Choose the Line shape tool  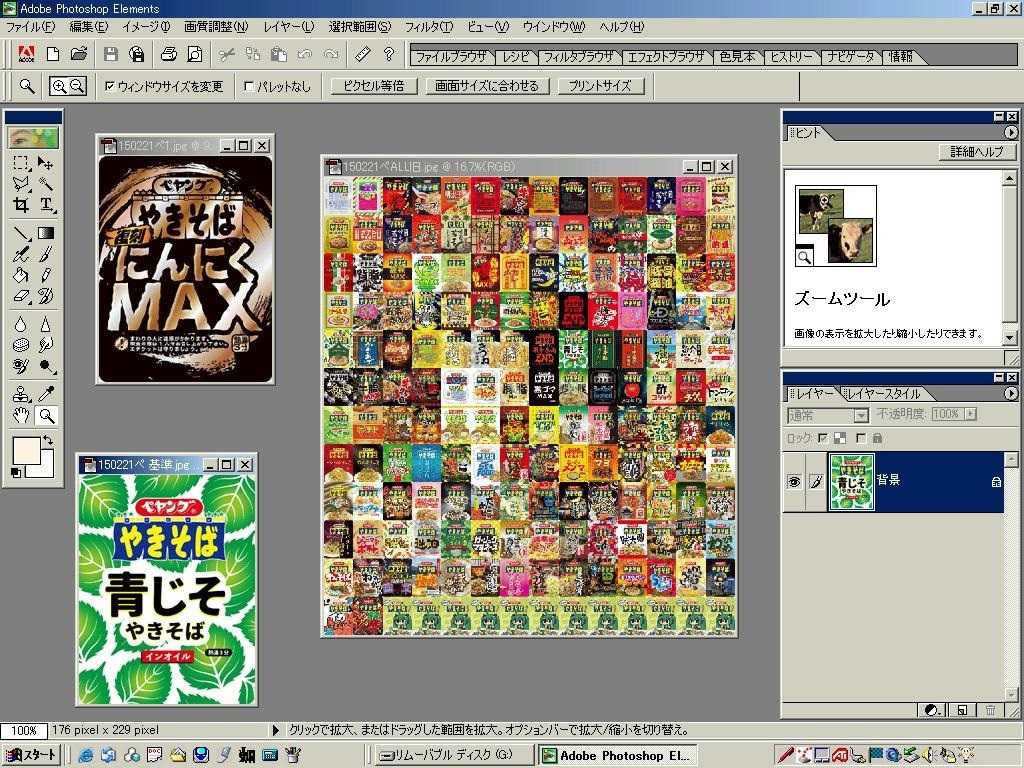click(21, 233)
